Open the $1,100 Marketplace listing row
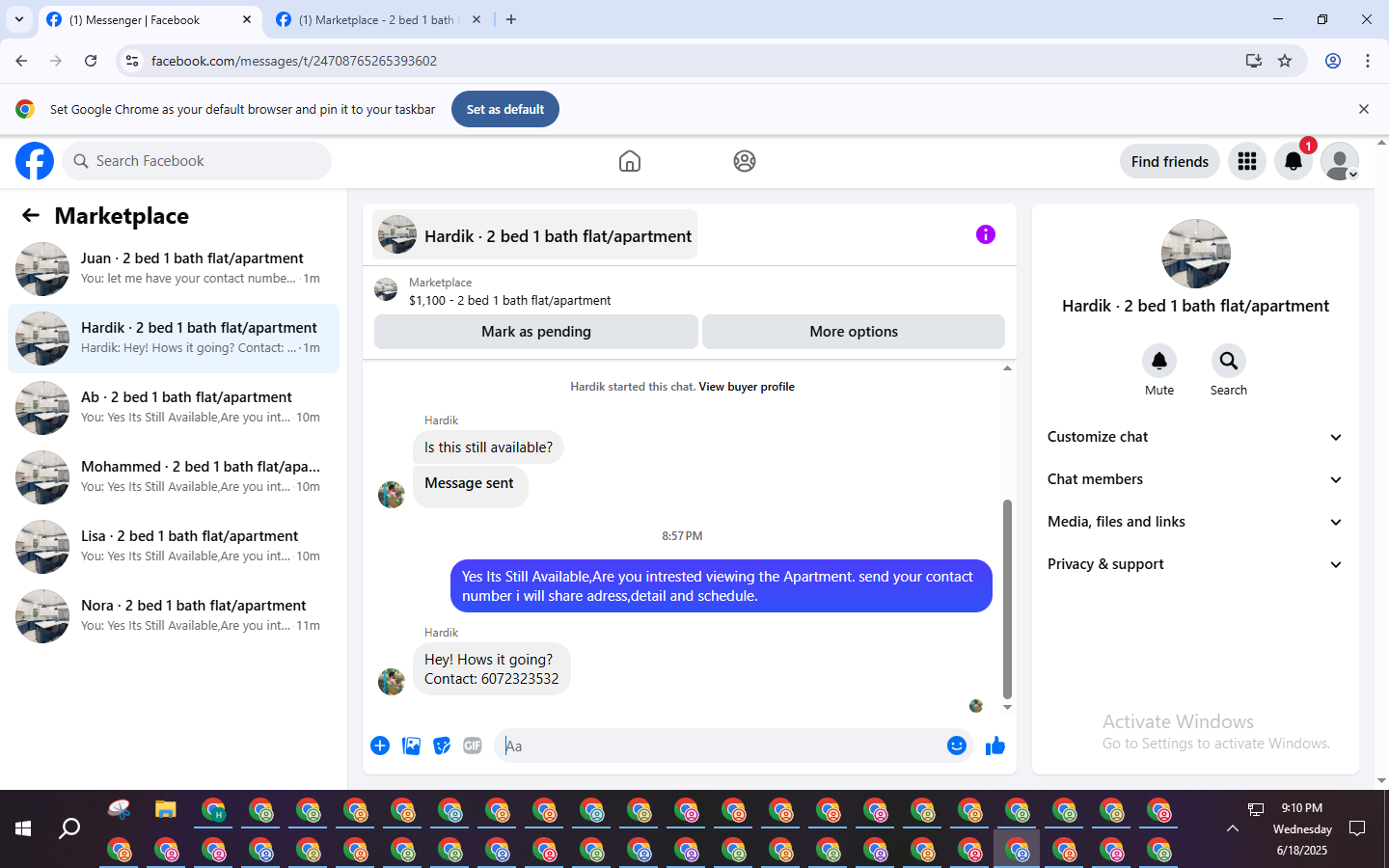The height and width of the screenshot is (868, 1389). click(x=690, y=291)
